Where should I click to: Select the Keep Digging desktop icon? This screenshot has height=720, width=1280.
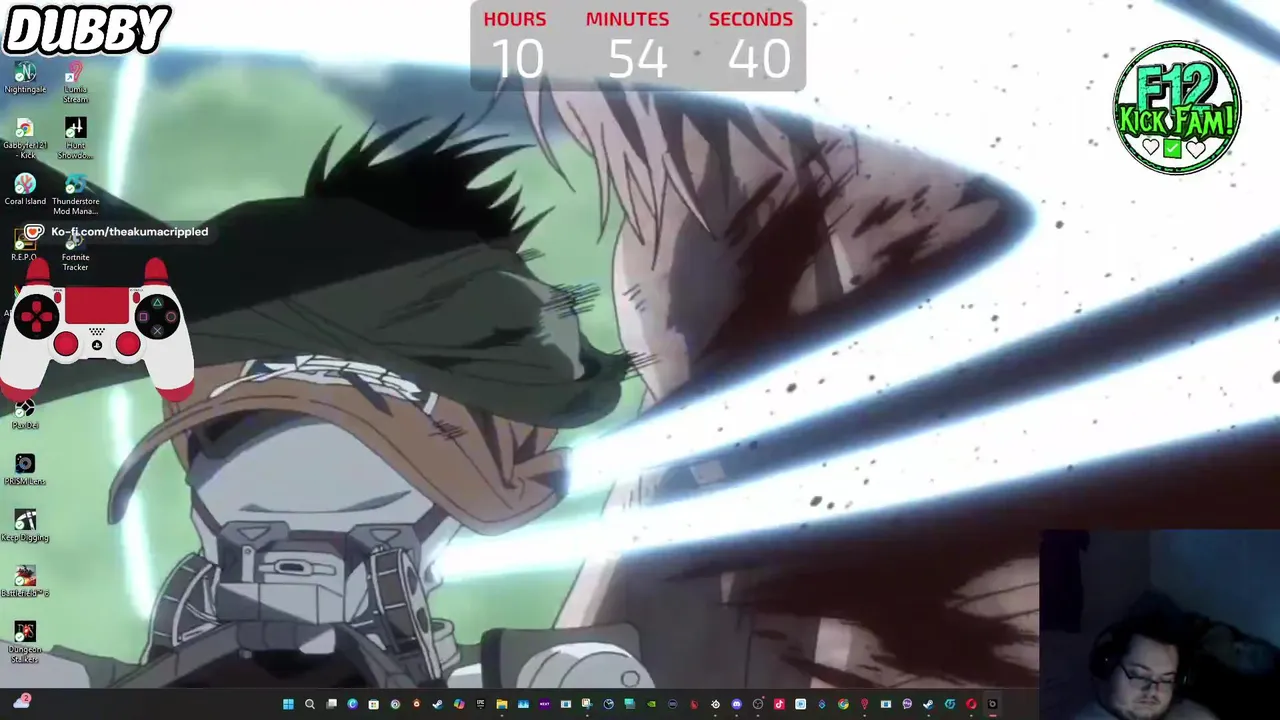click(25, 525)
